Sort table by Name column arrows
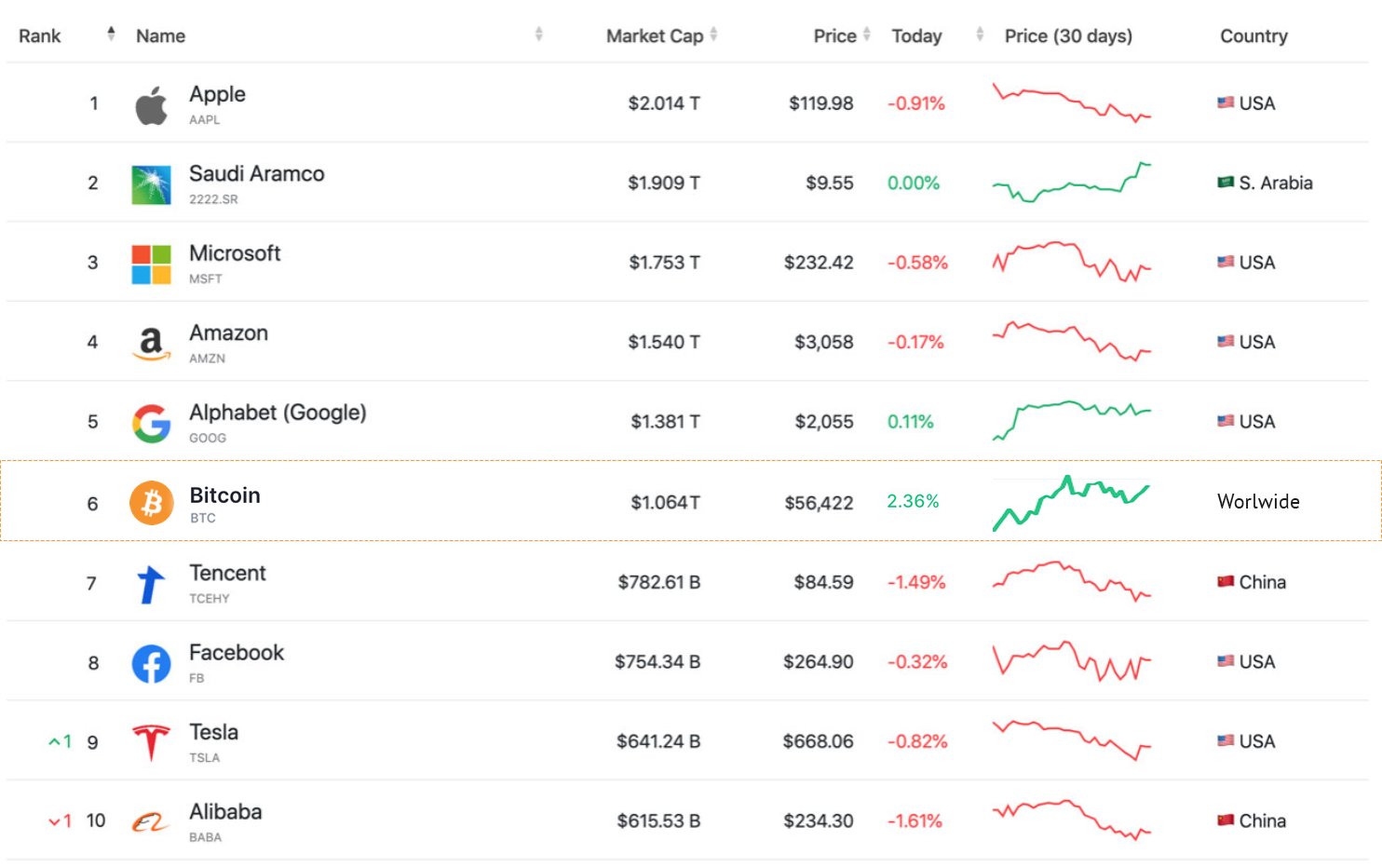The image size is (1382, 868). click(539, 34)
